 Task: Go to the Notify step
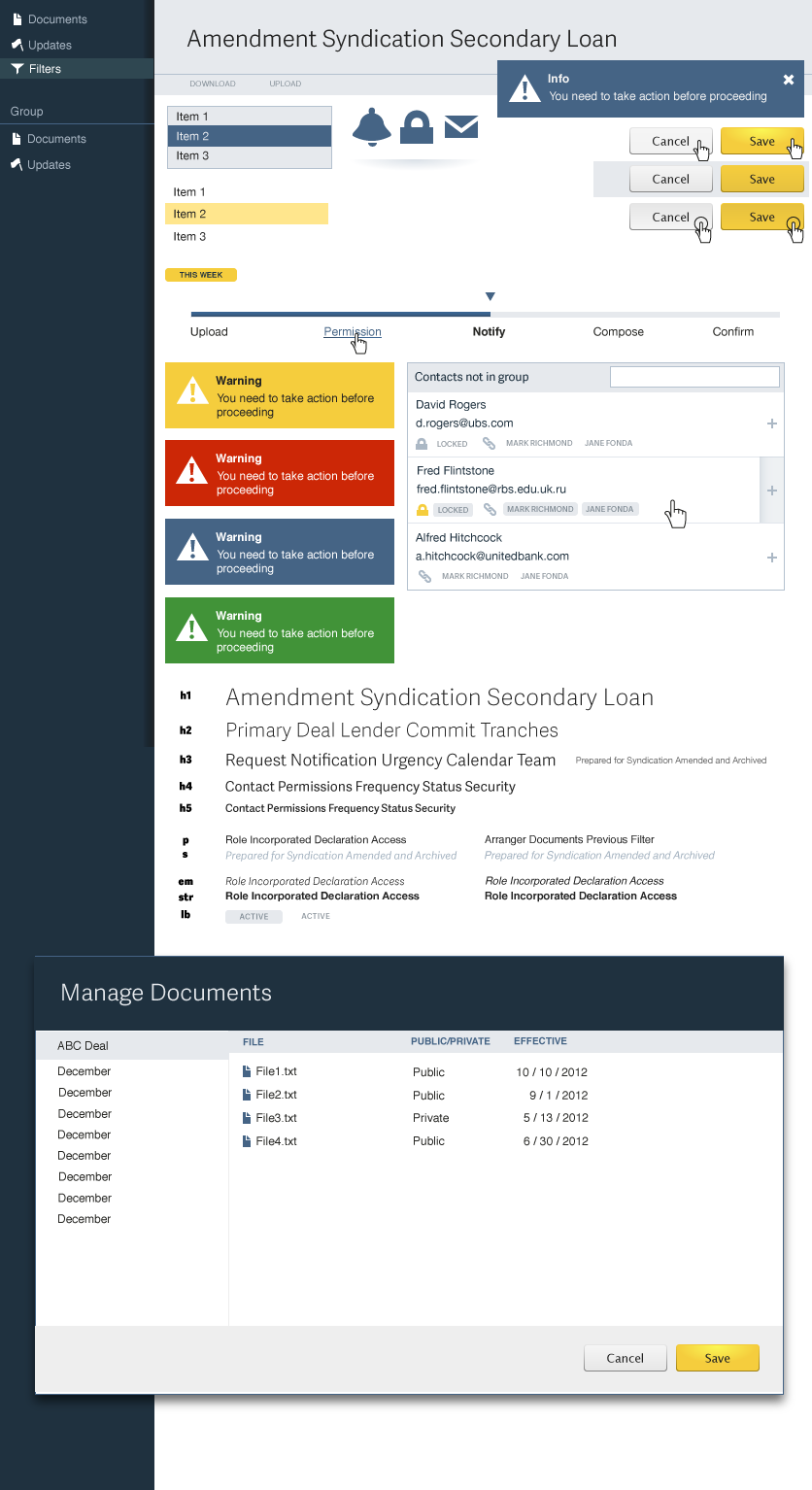click(489, 332)
